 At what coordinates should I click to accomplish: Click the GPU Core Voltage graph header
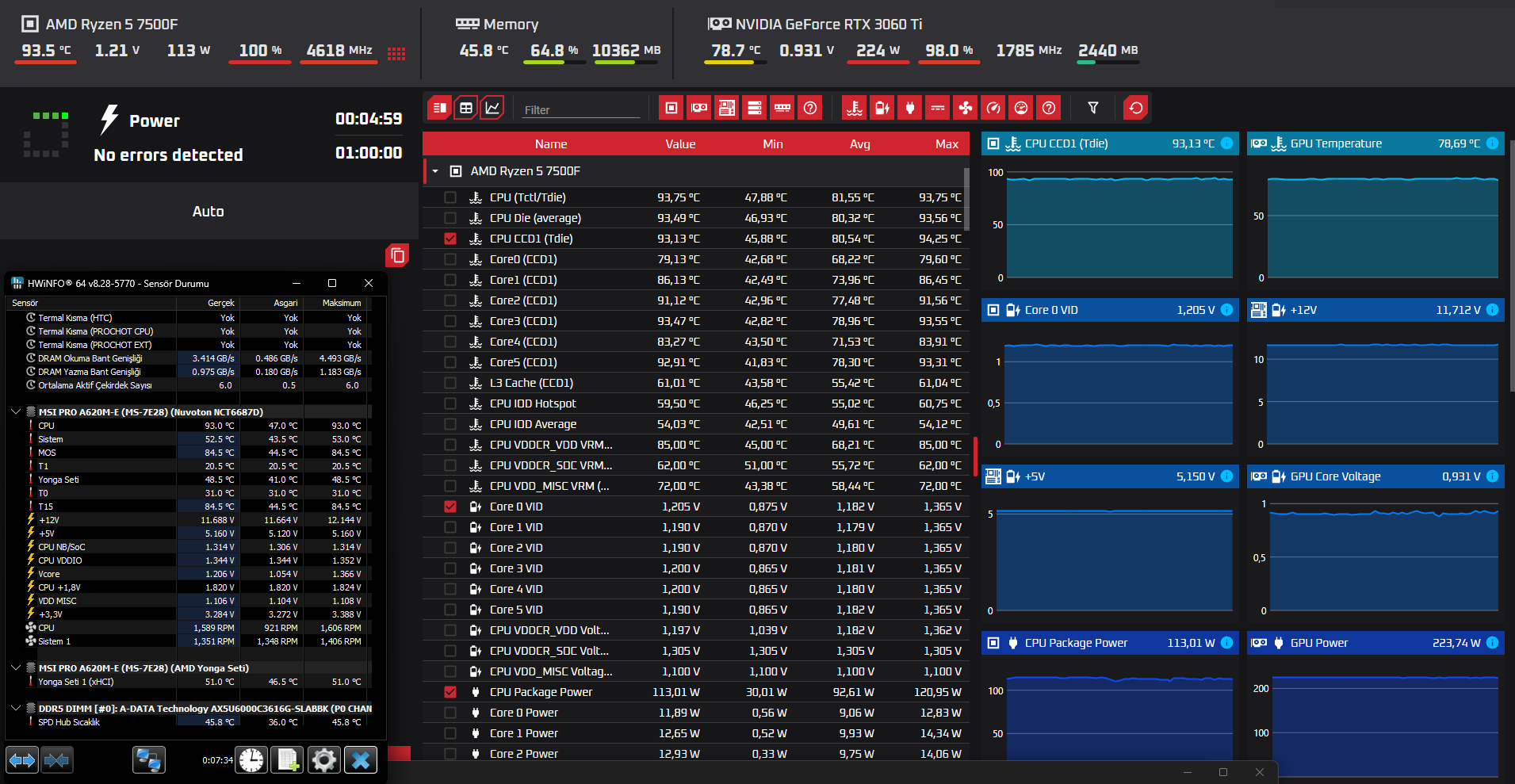click(x=1375, y=476)
